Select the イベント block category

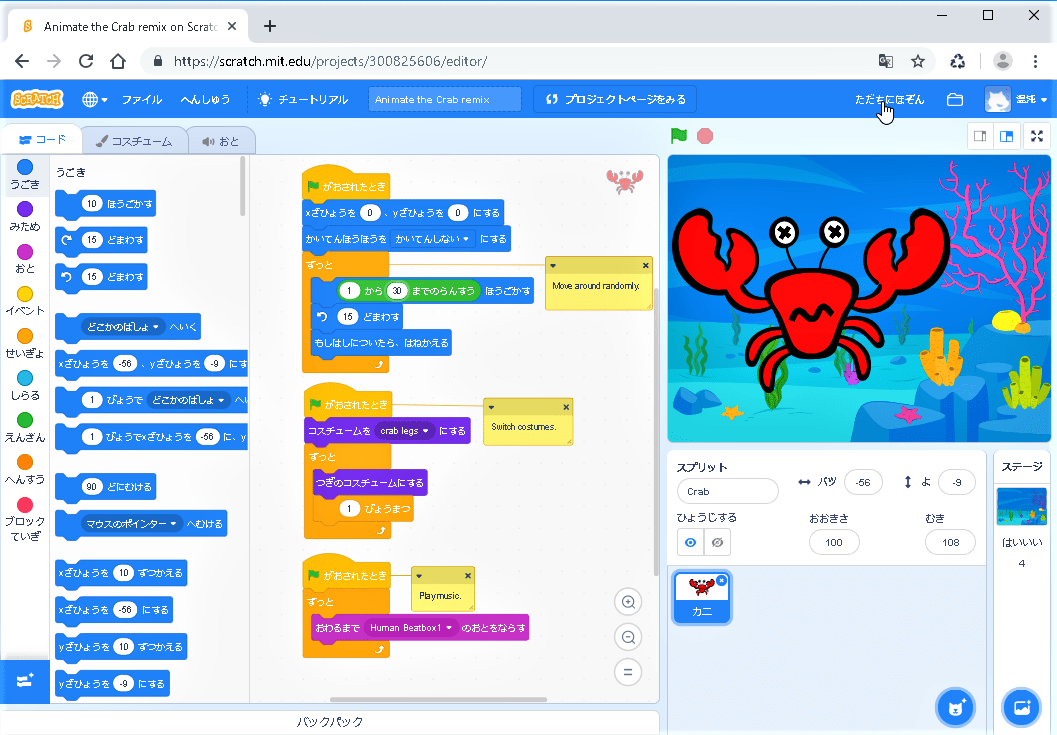point(25,301)
